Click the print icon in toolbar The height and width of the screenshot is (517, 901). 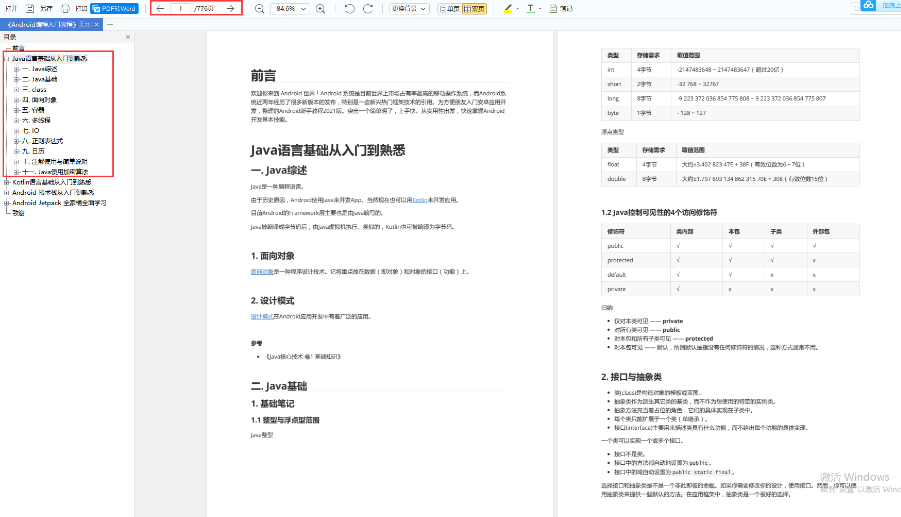click(x=65, y=8)
